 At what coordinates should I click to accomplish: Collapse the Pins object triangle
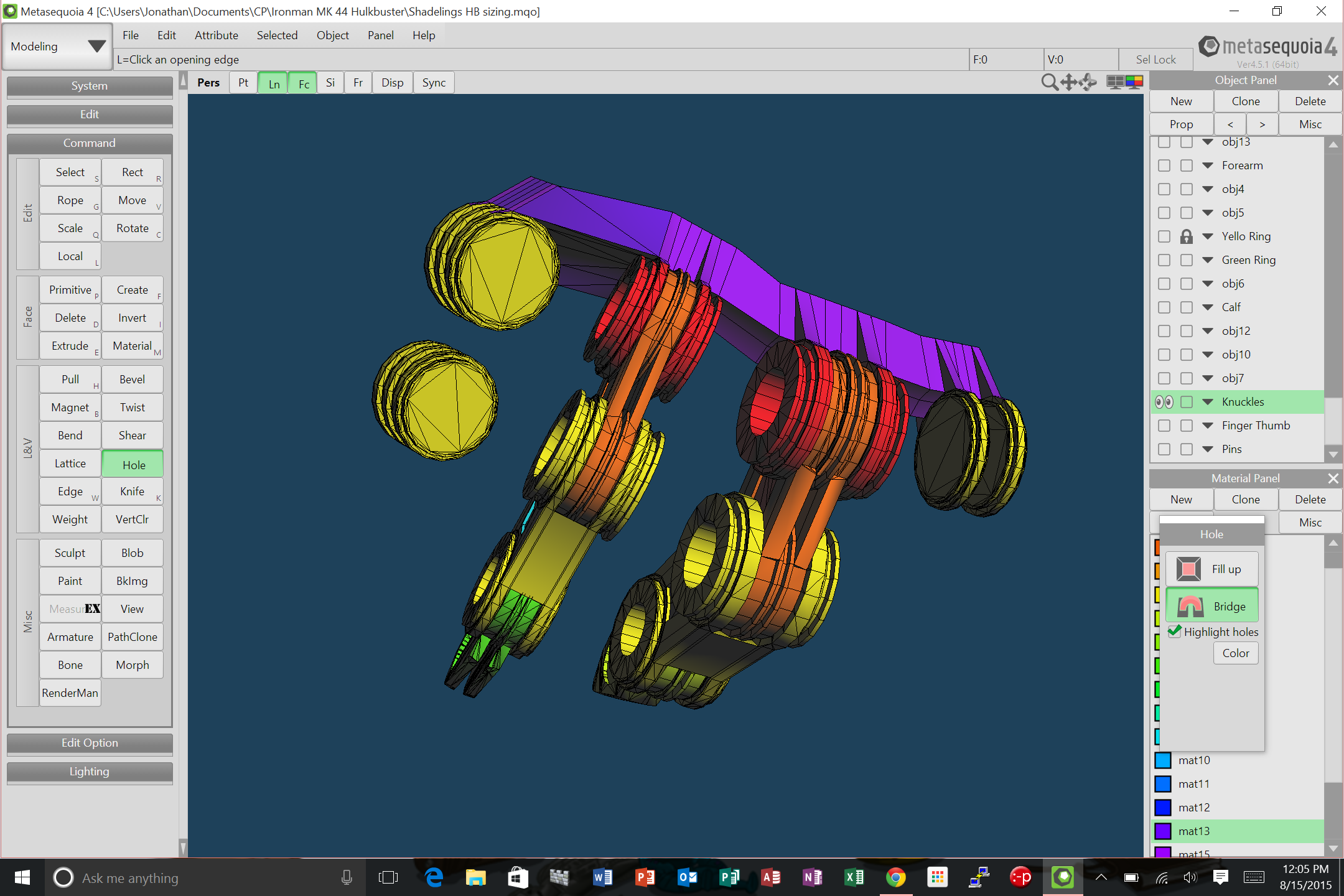click(1208, 449)
